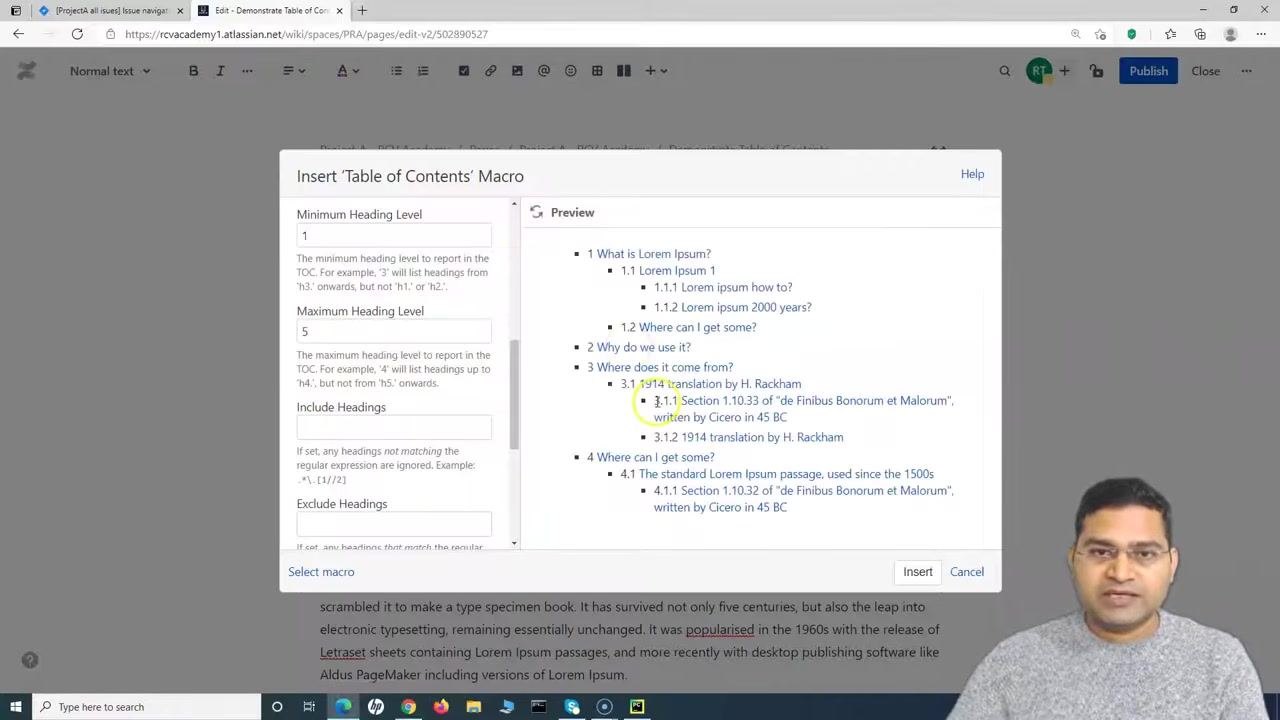The width and height of the screenshot is (1280, 720).
Task: Click the Confluence logo
Action: pos(27,71)
